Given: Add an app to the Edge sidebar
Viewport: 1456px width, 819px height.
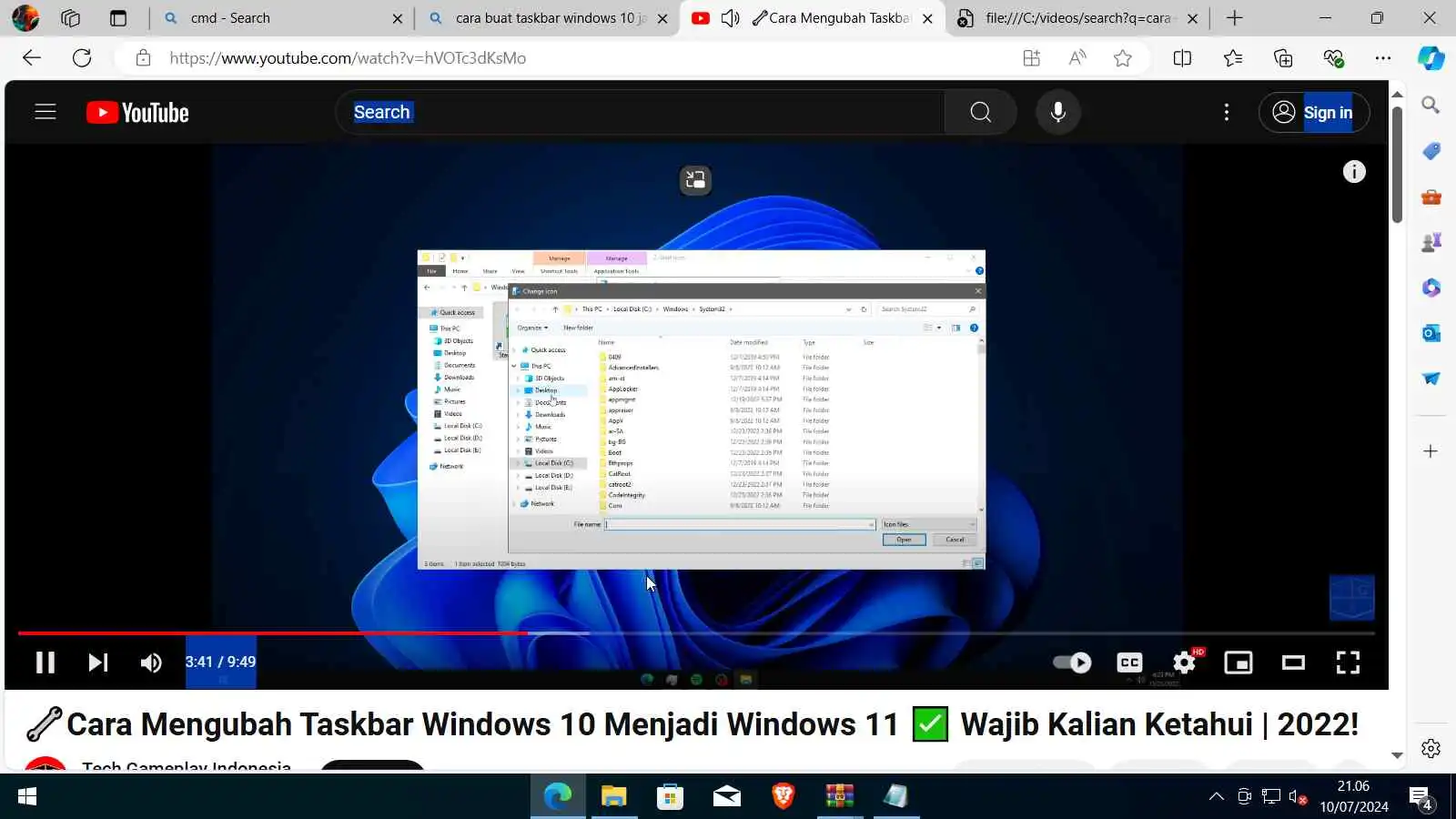Looking at the screenshot, I should pyautogui.click(x=1431, y=451).
